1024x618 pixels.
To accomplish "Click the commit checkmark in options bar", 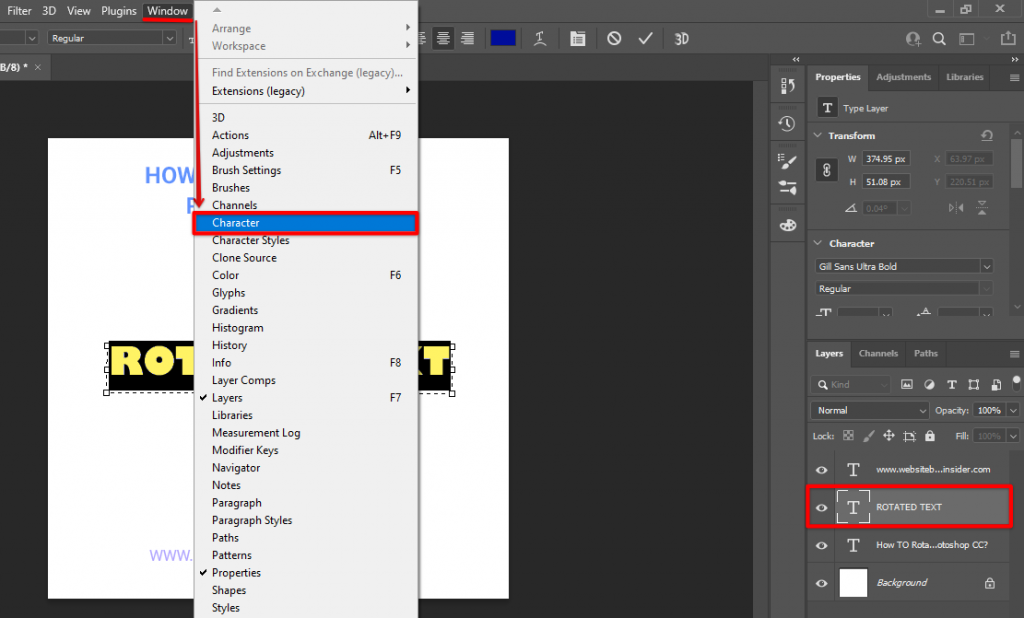I will tap(645, 38).
